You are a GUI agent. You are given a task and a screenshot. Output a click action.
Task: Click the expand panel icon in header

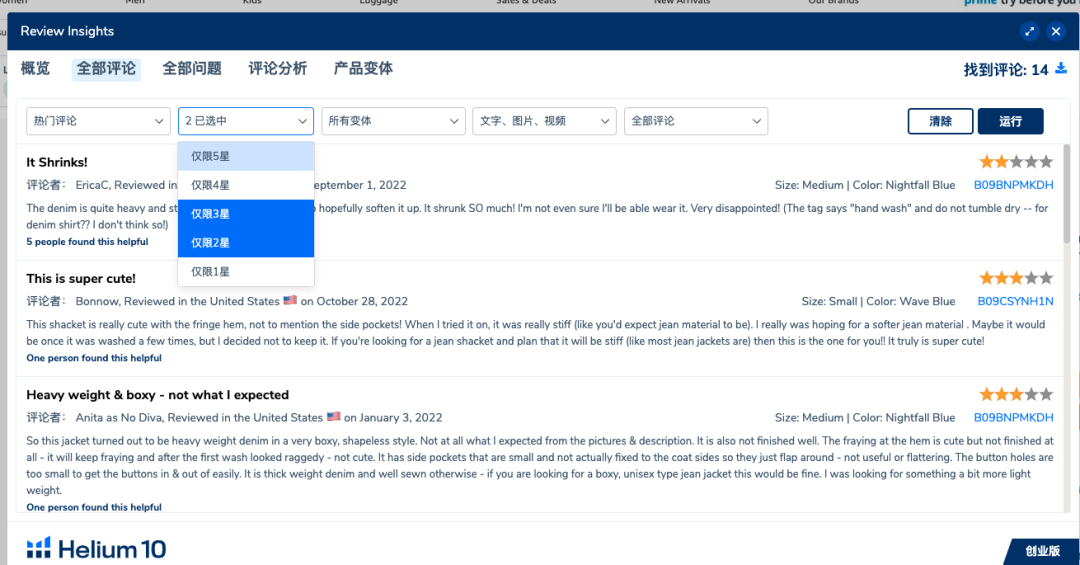[x=1029, y=32]
